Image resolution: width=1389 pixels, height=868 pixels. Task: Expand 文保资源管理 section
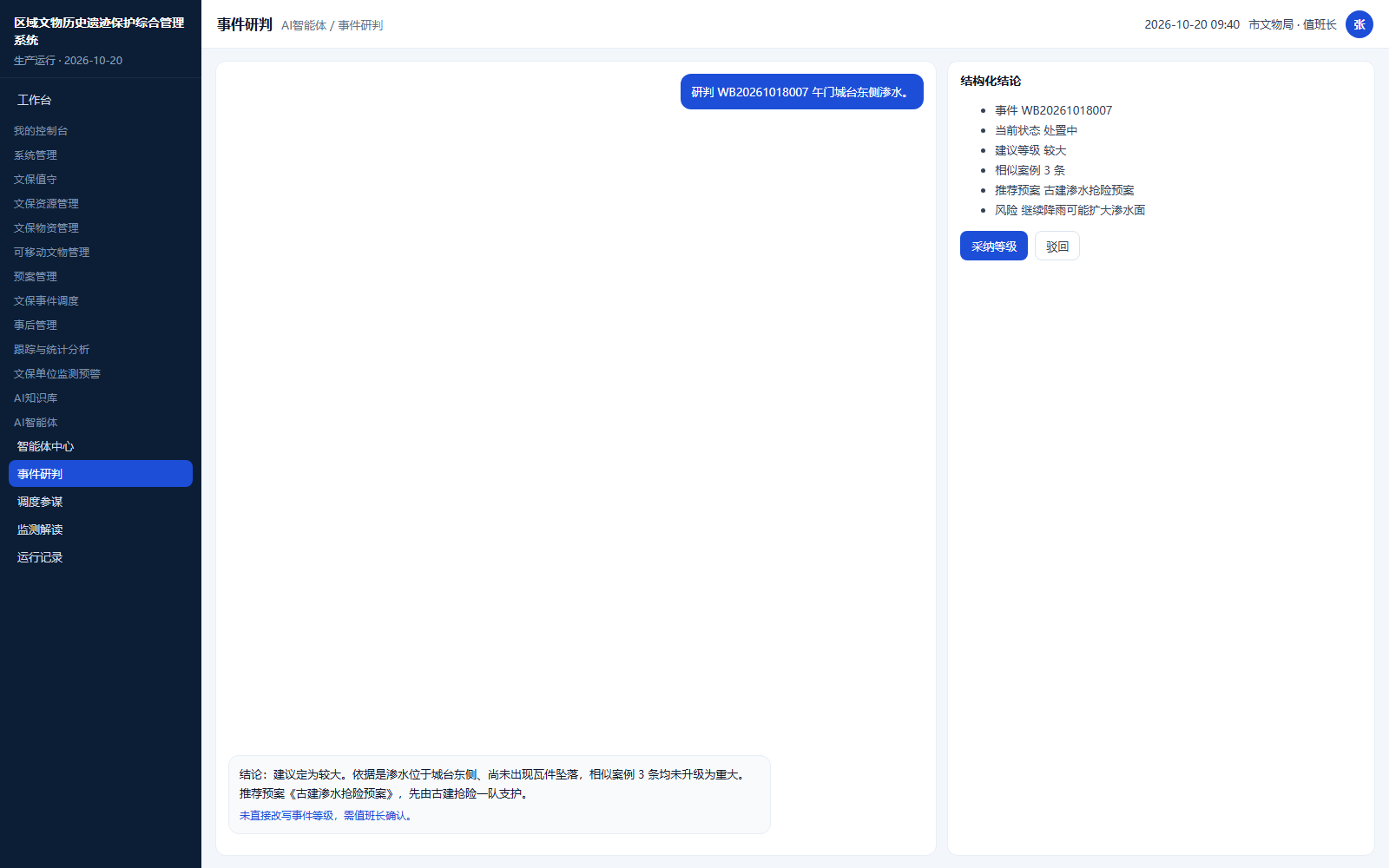46,204
